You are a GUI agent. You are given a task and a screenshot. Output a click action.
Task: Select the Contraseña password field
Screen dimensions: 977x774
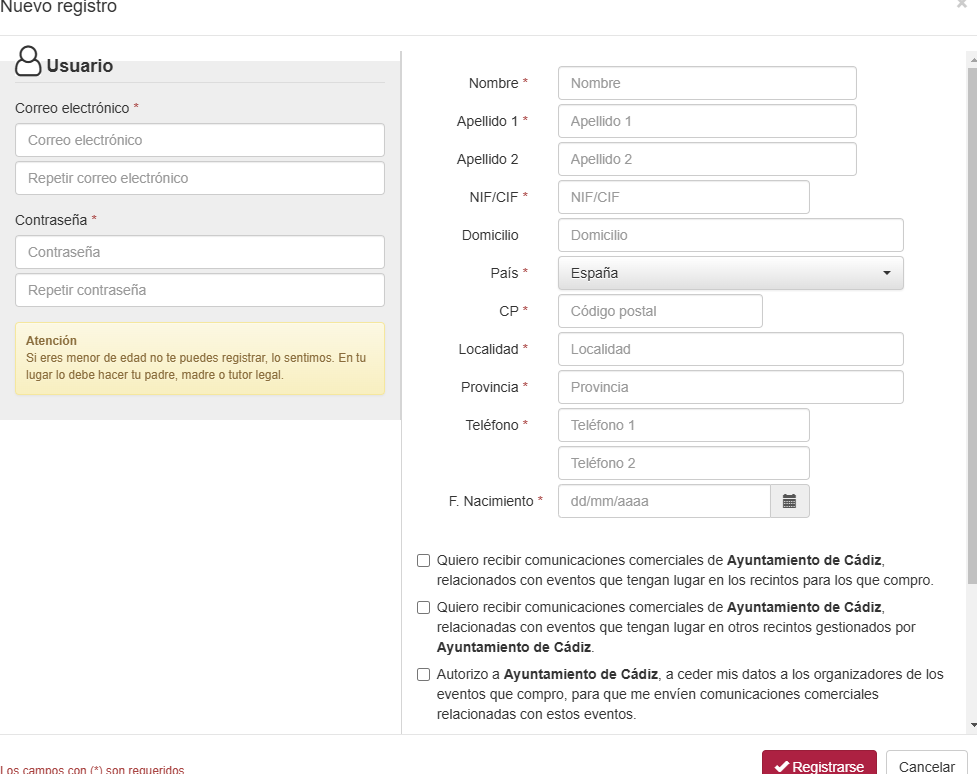point(200,252)
